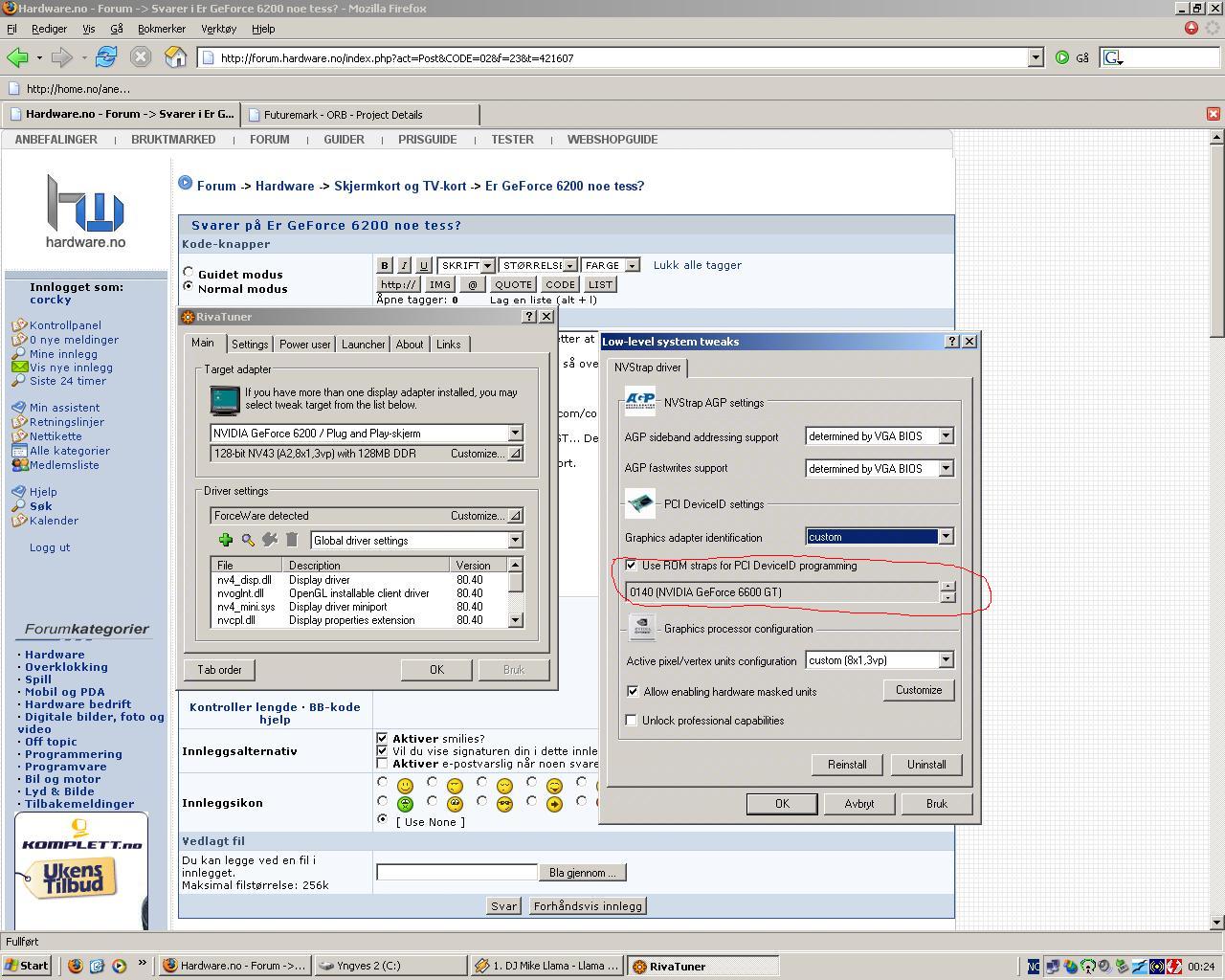
Task: Select the Guidet modus radio button
Action: click(189, 273)
